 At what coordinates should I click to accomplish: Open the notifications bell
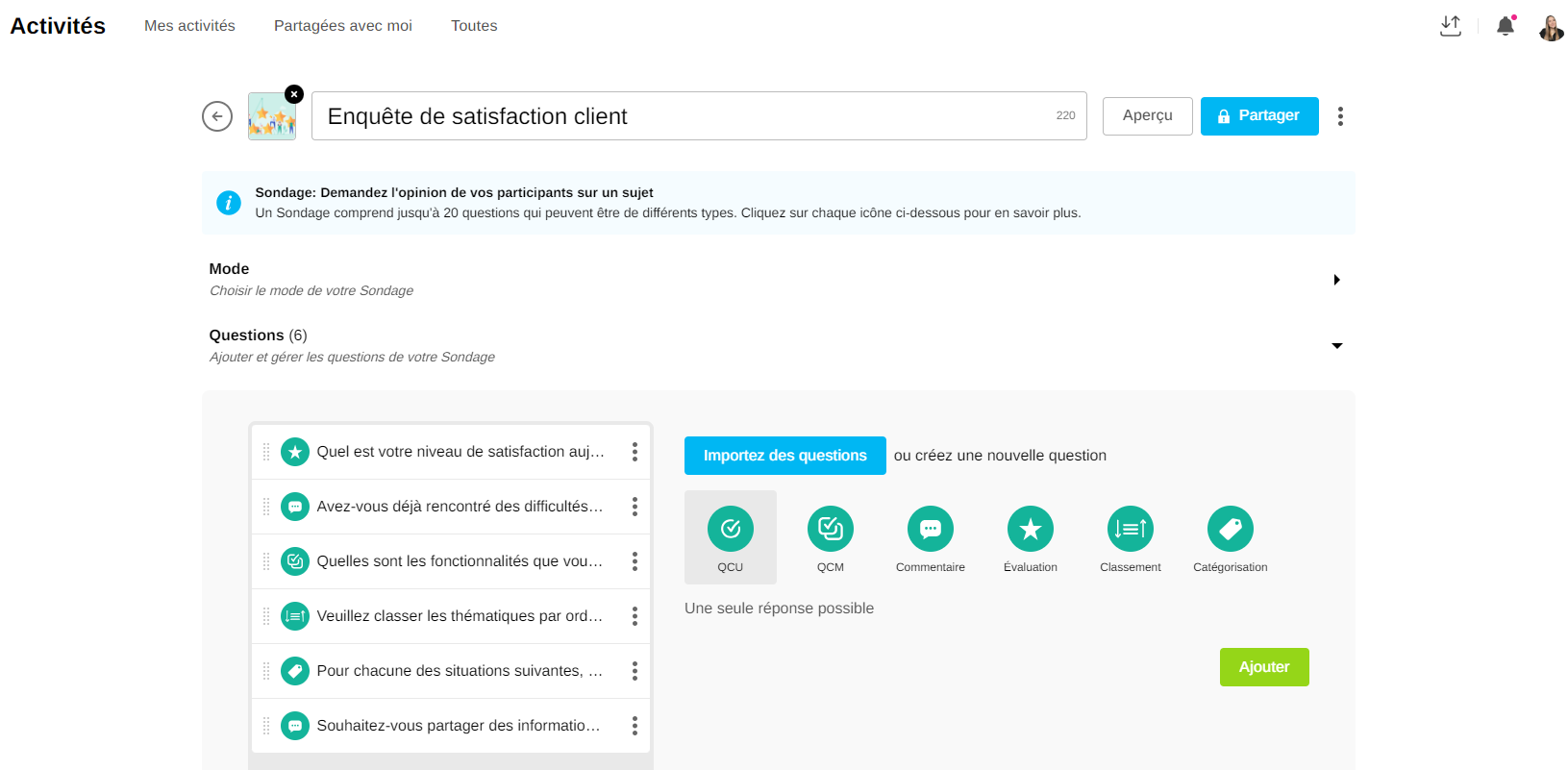pos(1505,27)
